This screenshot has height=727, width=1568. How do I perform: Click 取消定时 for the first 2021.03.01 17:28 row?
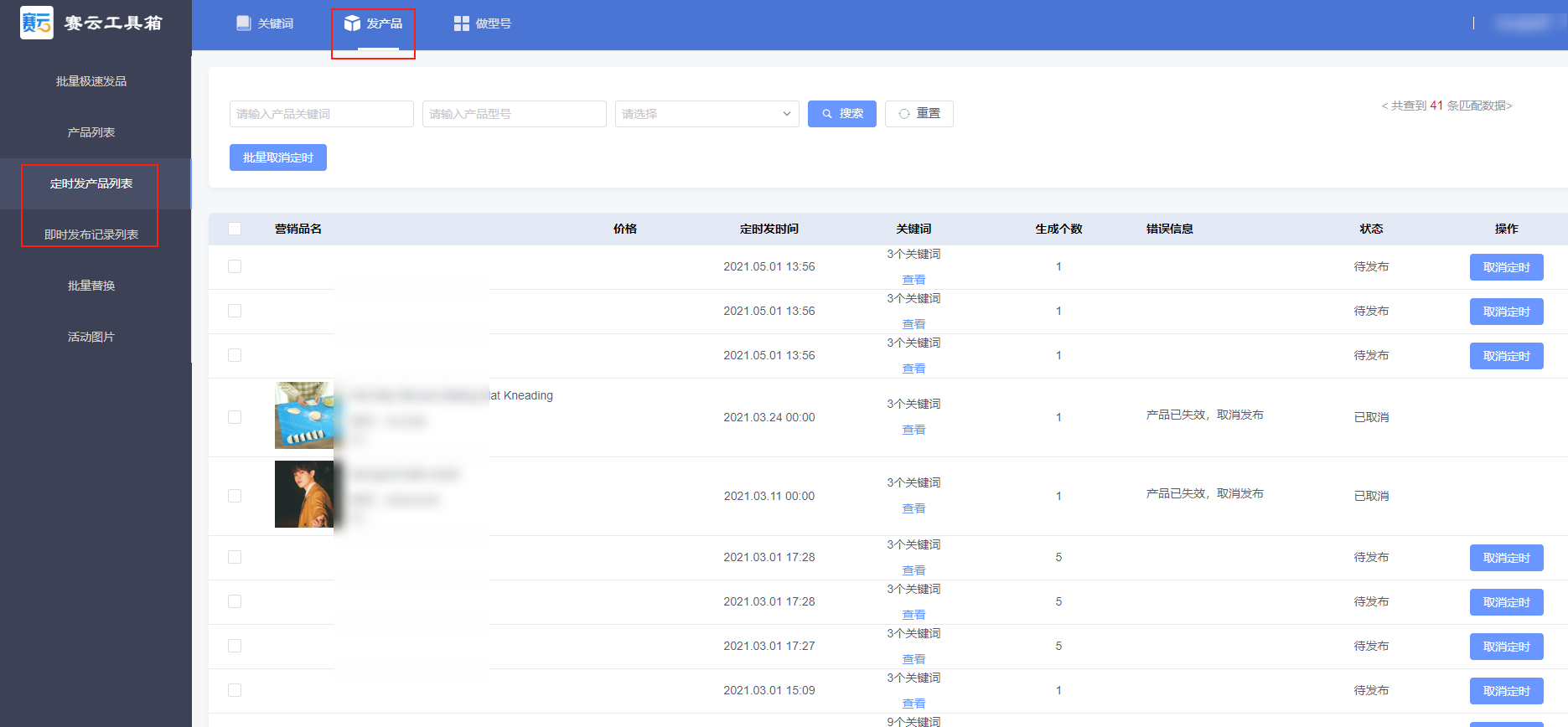(1507, 558)
